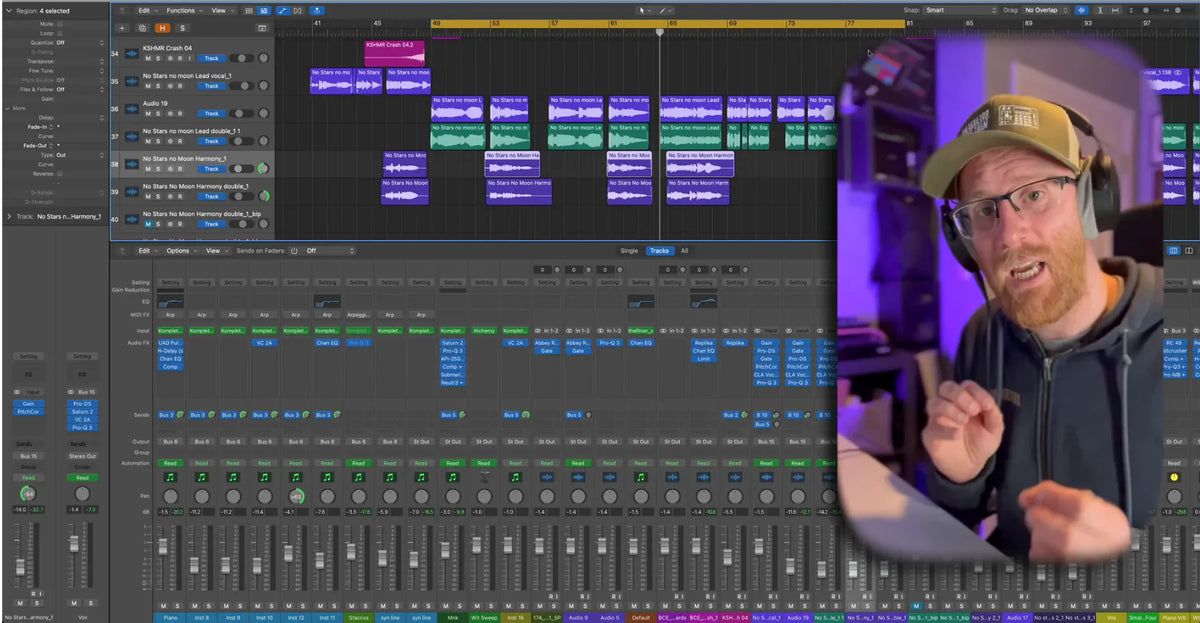1200x623 pixels.
Task: Mute the KSHMR Crash 04 track
Action: coord(147,58)
